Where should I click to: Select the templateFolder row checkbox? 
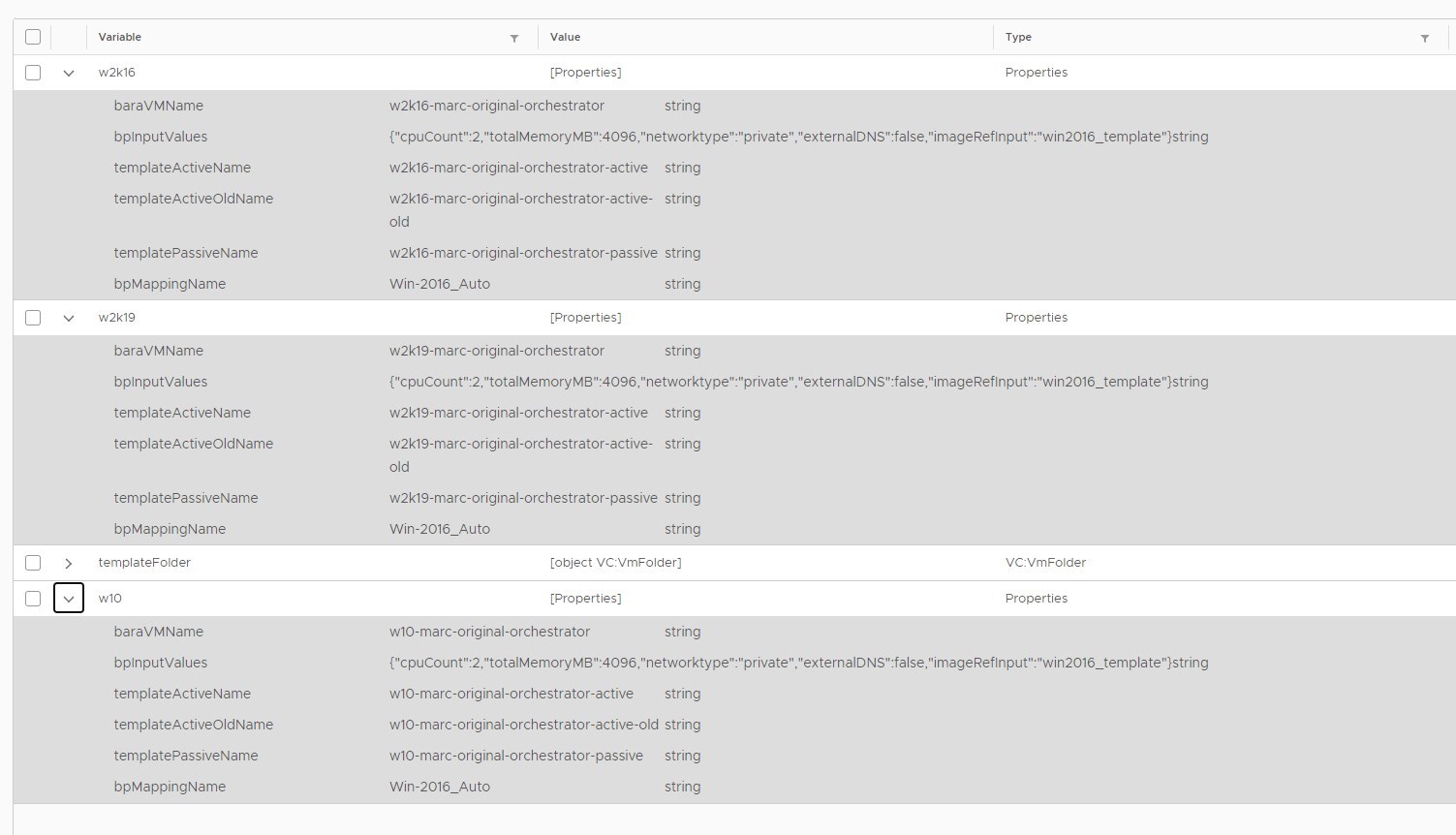click(x=33, y=563)
